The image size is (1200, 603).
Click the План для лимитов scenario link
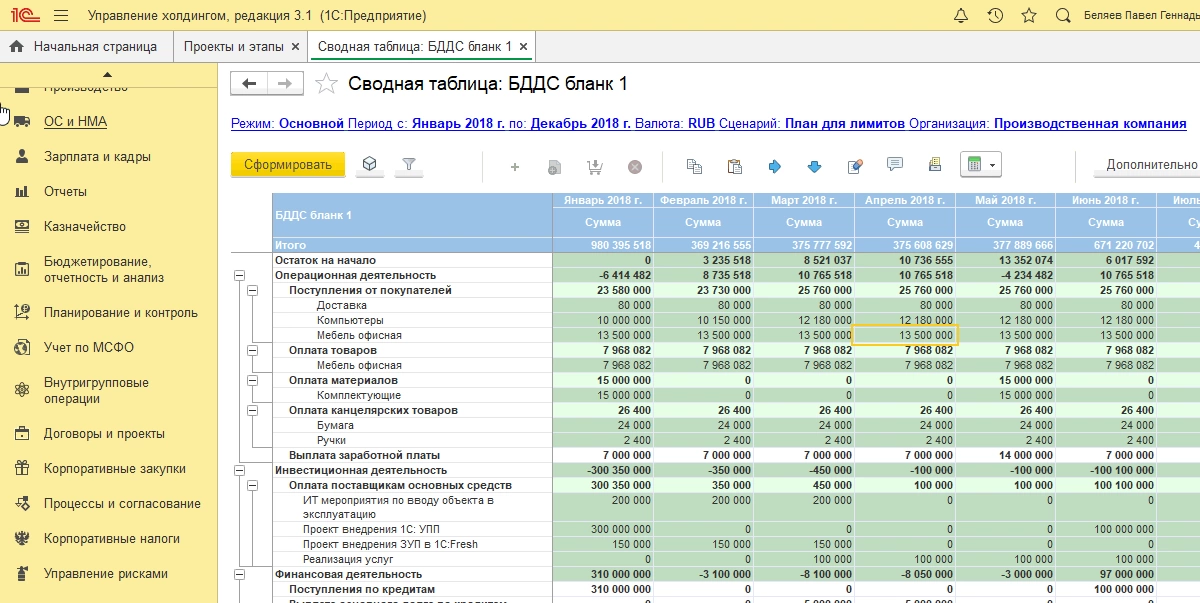click(845, 124)
